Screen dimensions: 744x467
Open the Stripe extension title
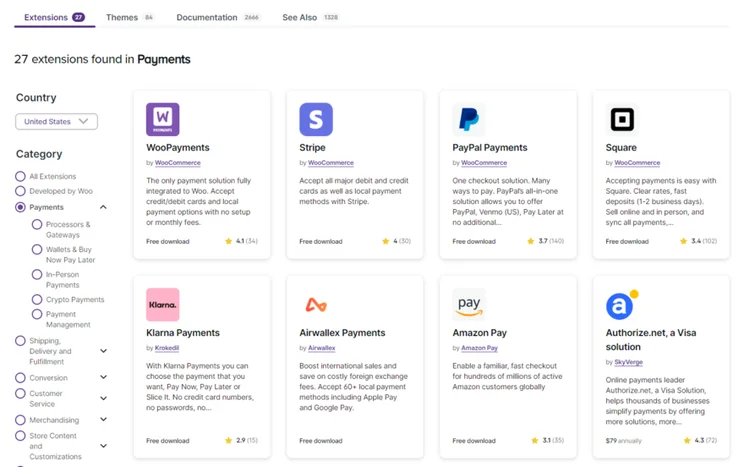(312, 148)
